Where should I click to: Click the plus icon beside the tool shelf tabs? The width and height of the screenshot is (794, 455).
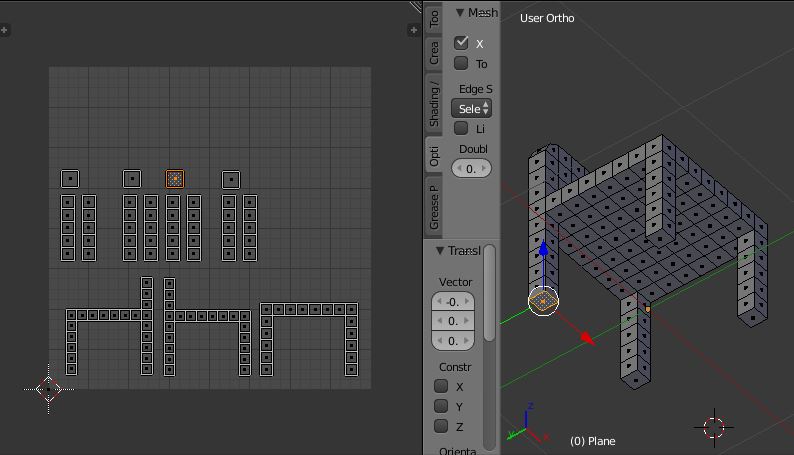click(x=414, y=30)
